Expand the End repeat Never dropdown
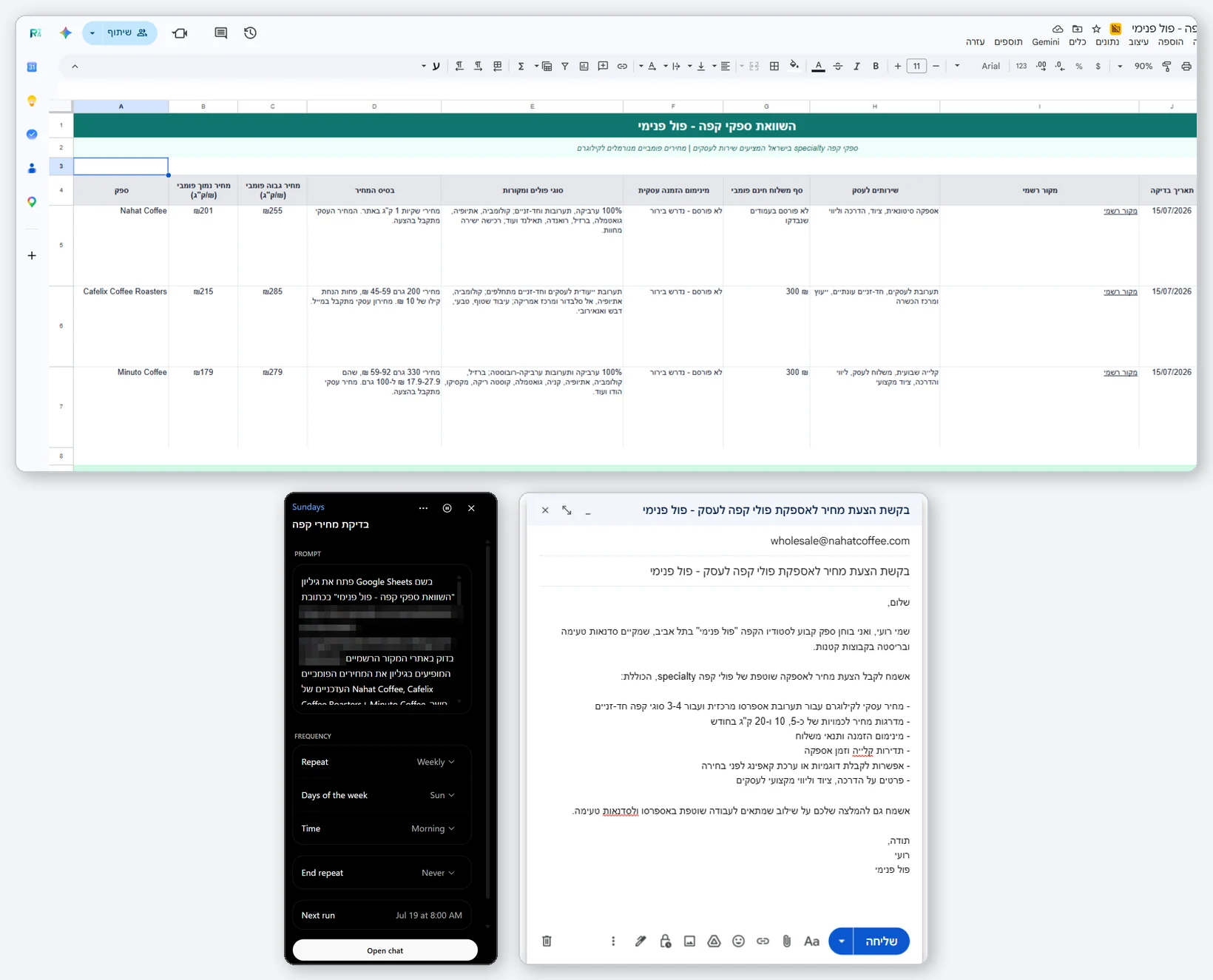The image size is (1213, 980). [x=438, y=873]
